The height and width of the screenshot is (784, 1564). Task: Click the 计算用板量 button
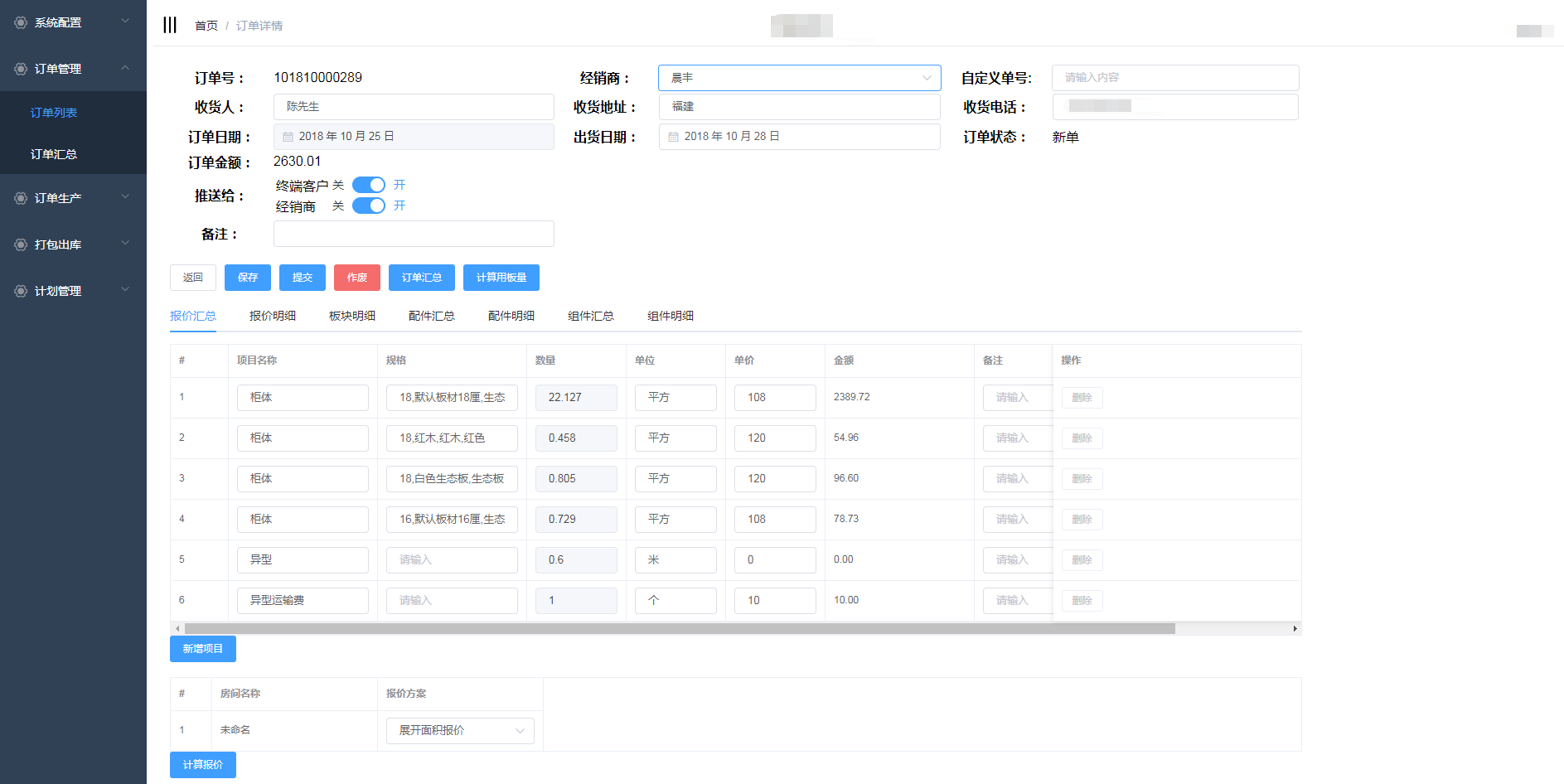coord(501,278)
